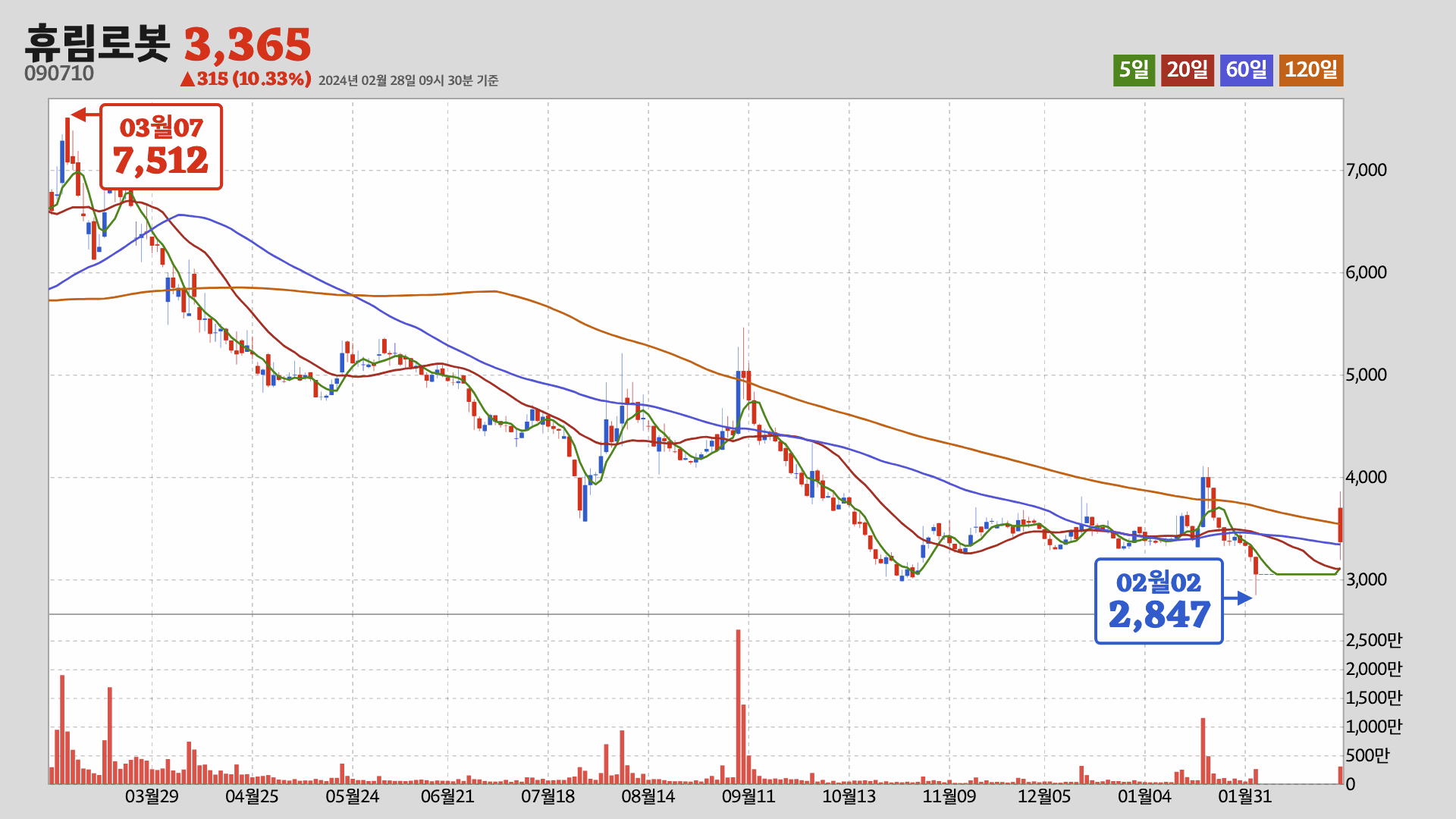Click the 7,000 price axis label
This screenshot has height=819, width=1456.
coord(1367,170)
